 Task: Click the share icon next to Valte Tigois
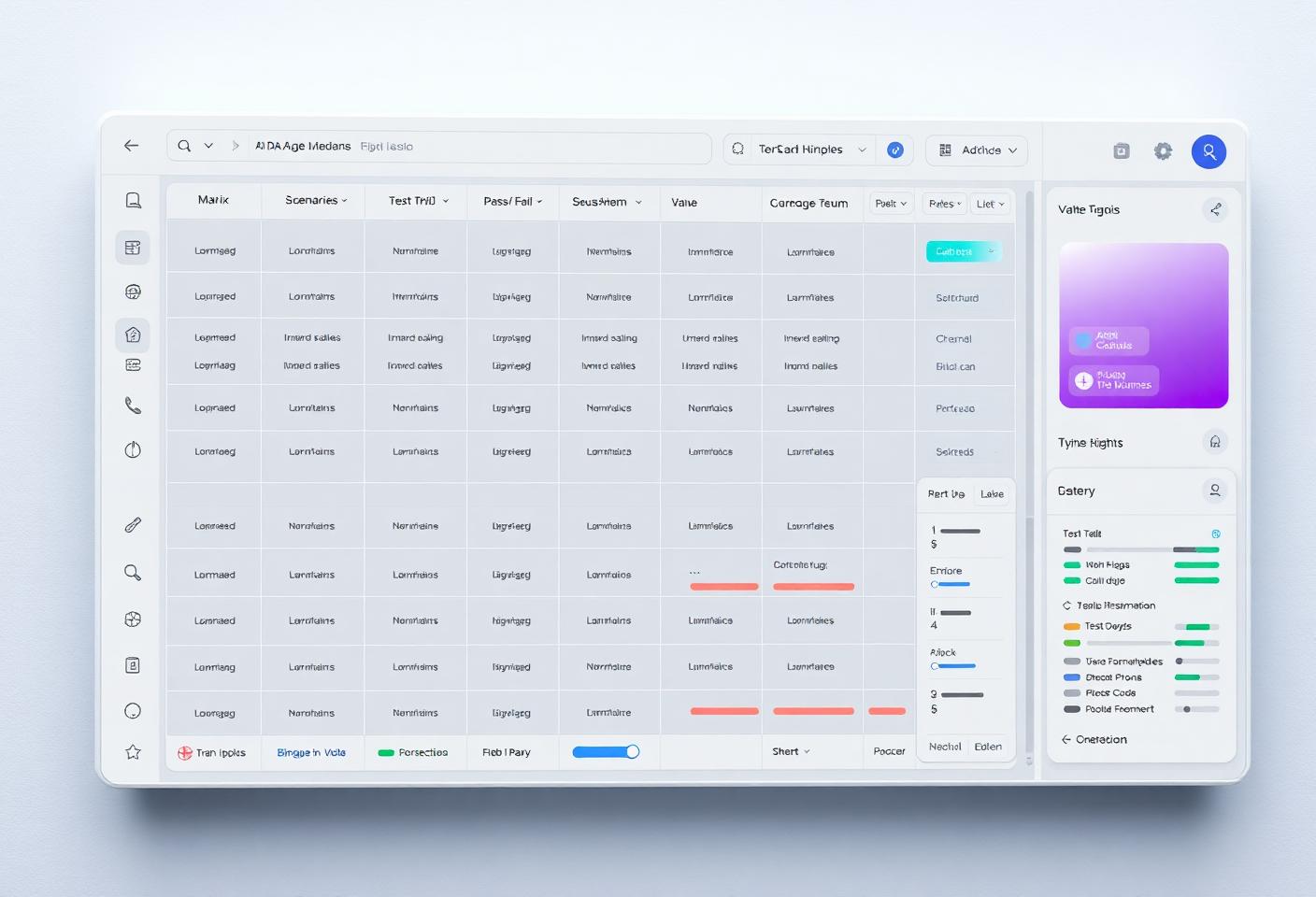pyautogui.click(x=1215, y=209)
